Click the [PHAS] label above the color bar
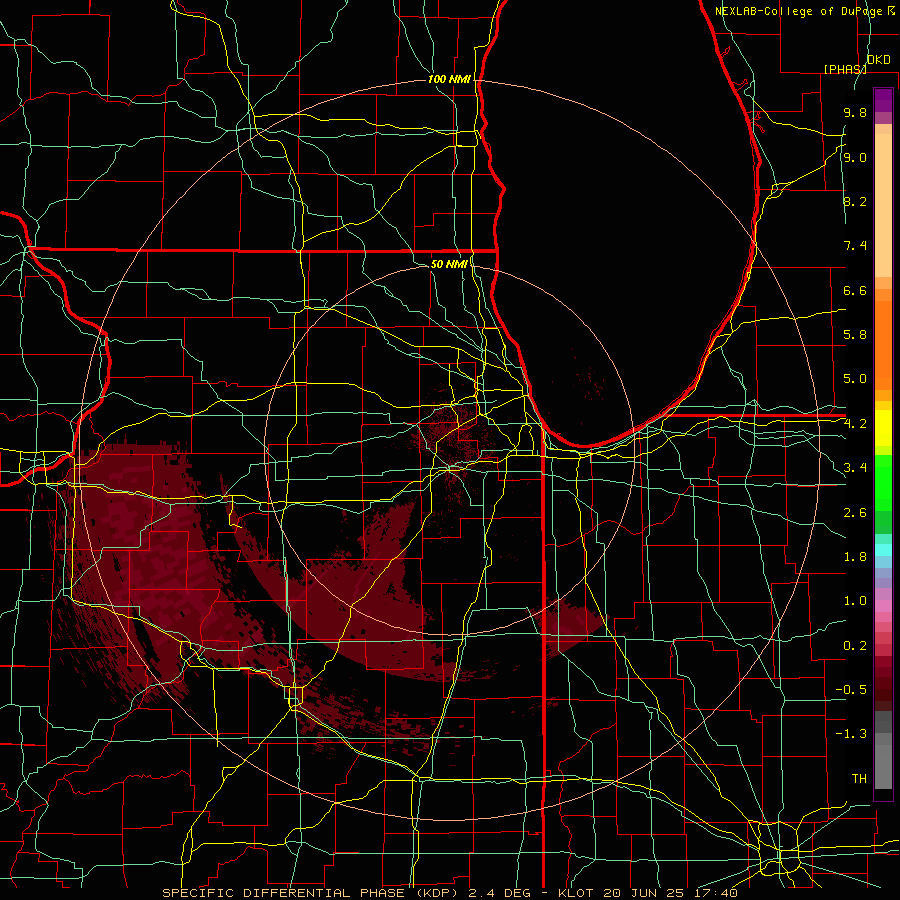 tap(845, 69)
